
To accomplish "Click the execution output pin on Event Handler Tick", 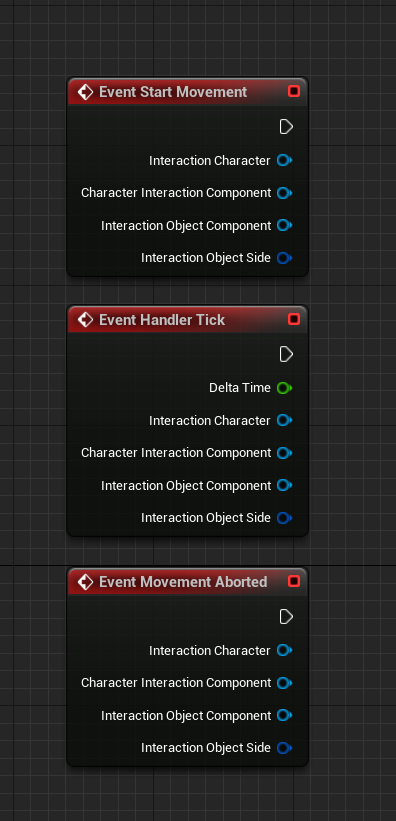I will (x=286, y=354).
